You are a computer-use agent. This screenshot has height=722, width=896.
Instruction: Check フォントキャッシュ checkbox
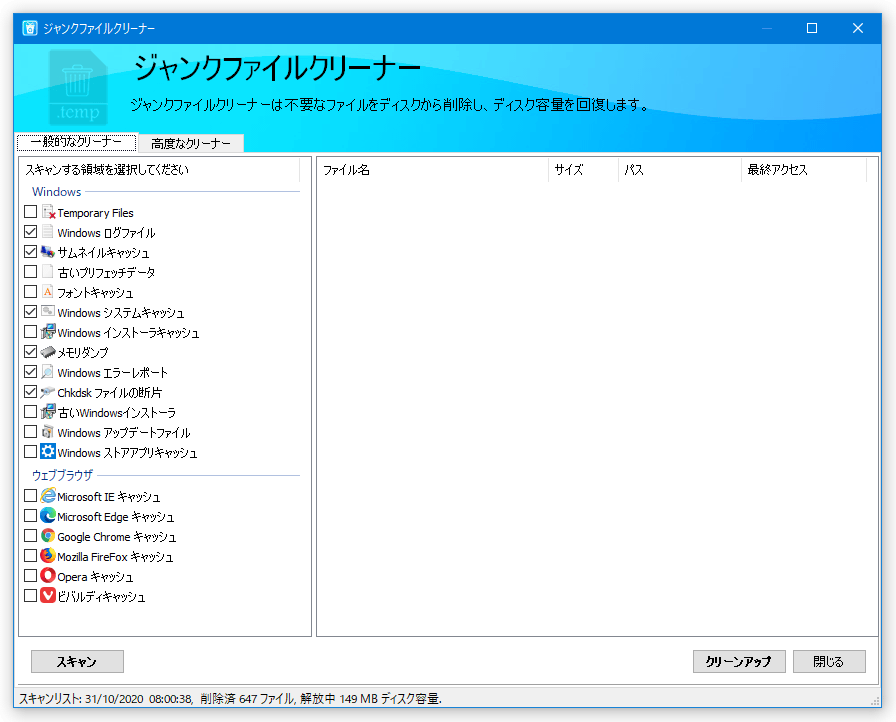(x=31, y=292)
